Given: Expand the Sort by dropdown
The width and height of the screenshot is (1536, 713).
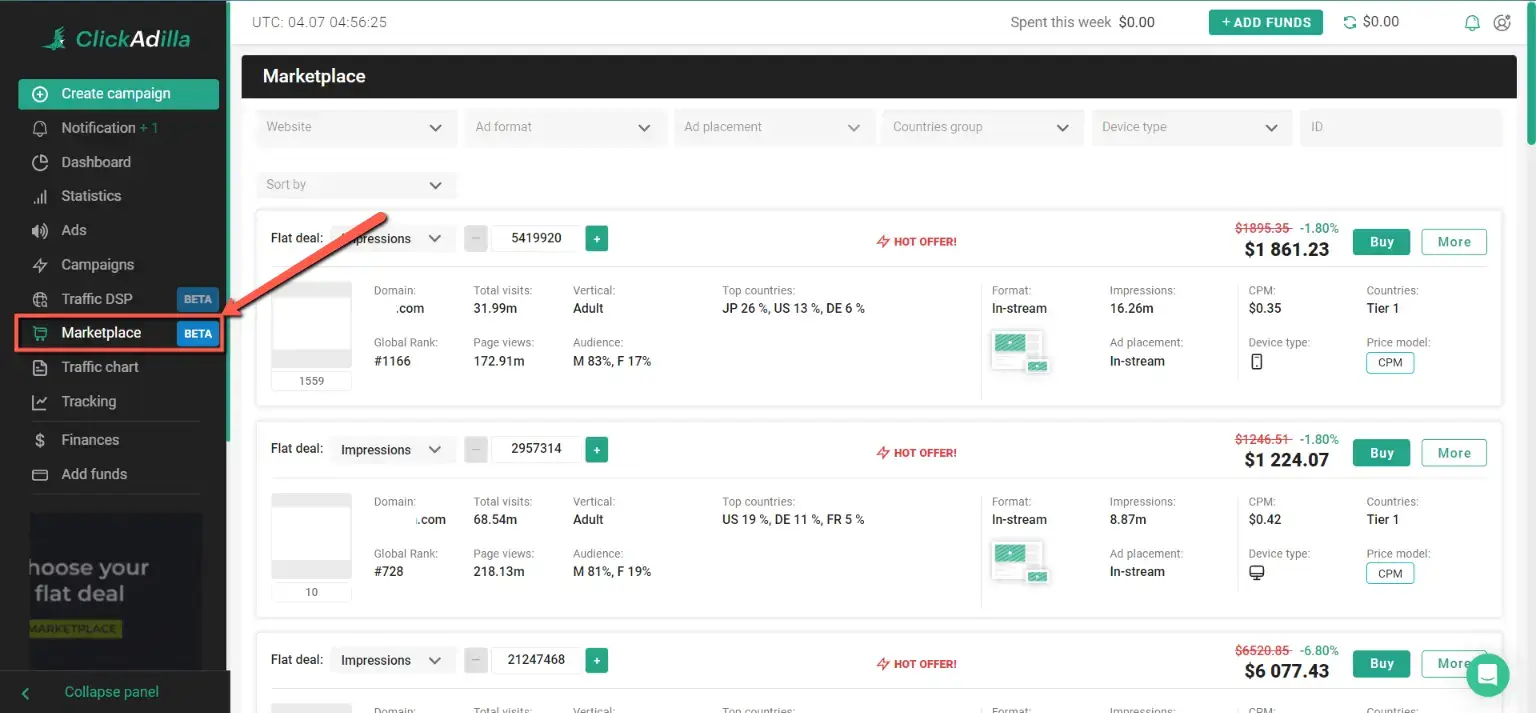Looking at the screenshot, I should tap(356, 185).
